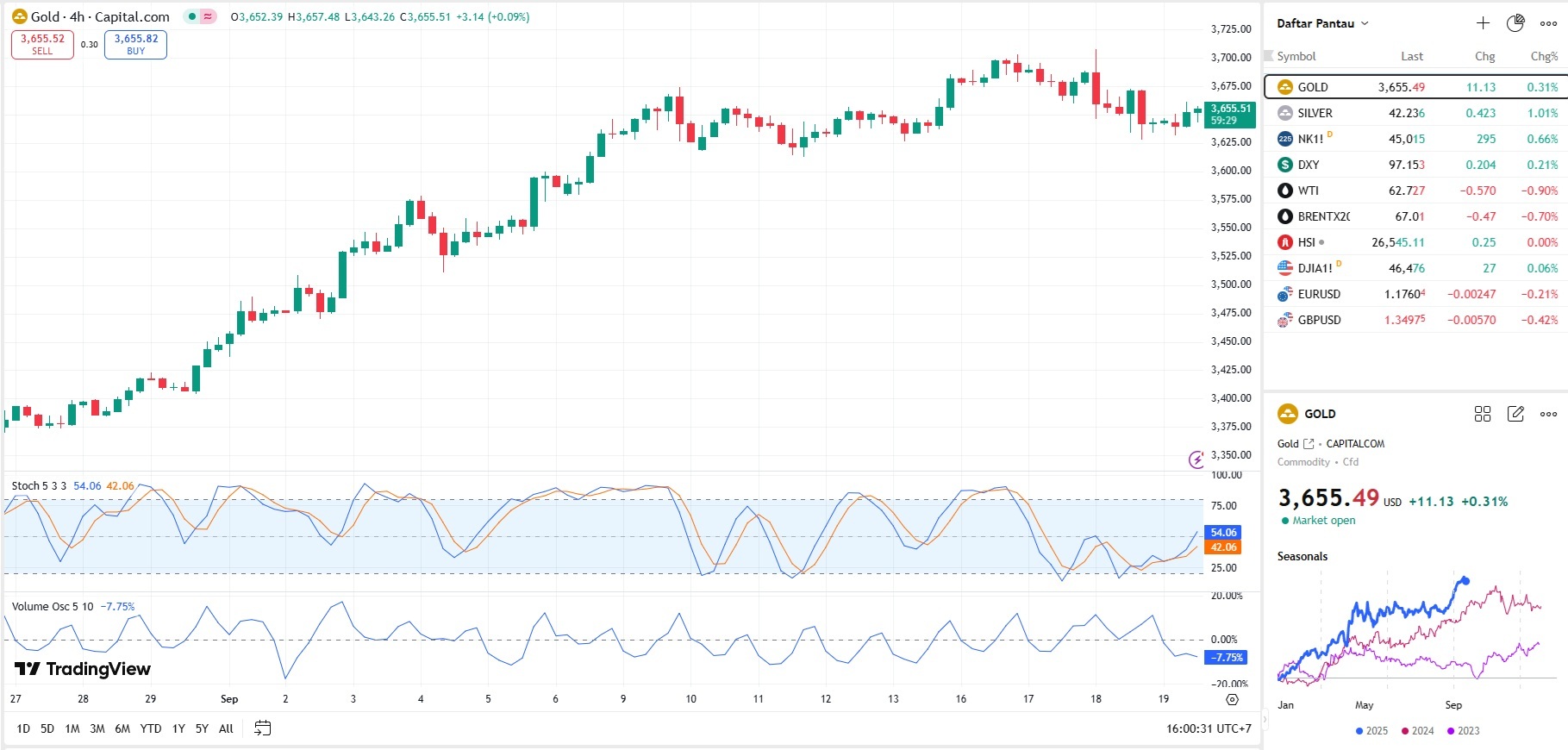Click the note edit icon in GOLD details

tap(1515, 414)
